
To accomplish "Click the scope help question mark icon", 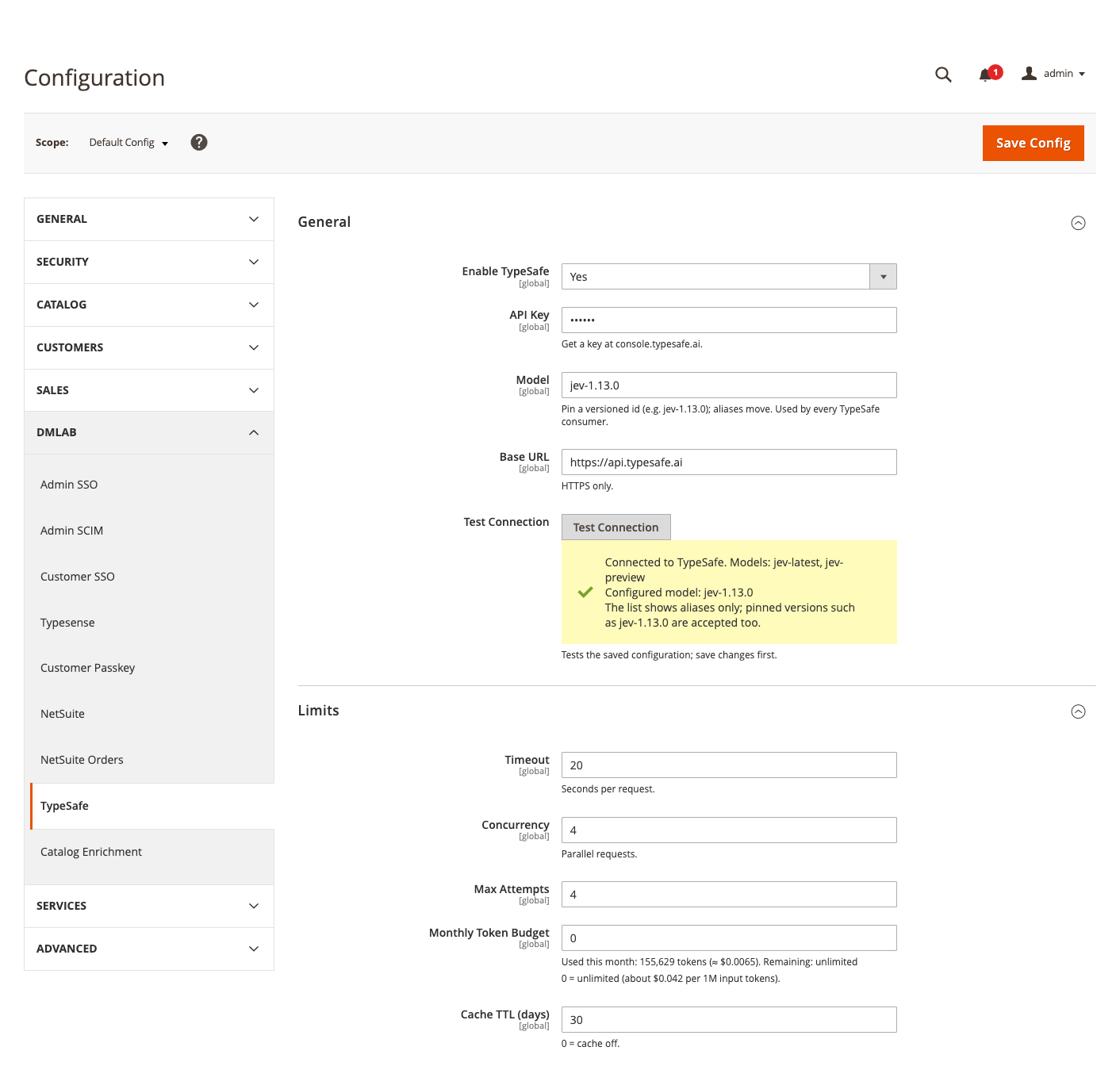I will point(199,142).
